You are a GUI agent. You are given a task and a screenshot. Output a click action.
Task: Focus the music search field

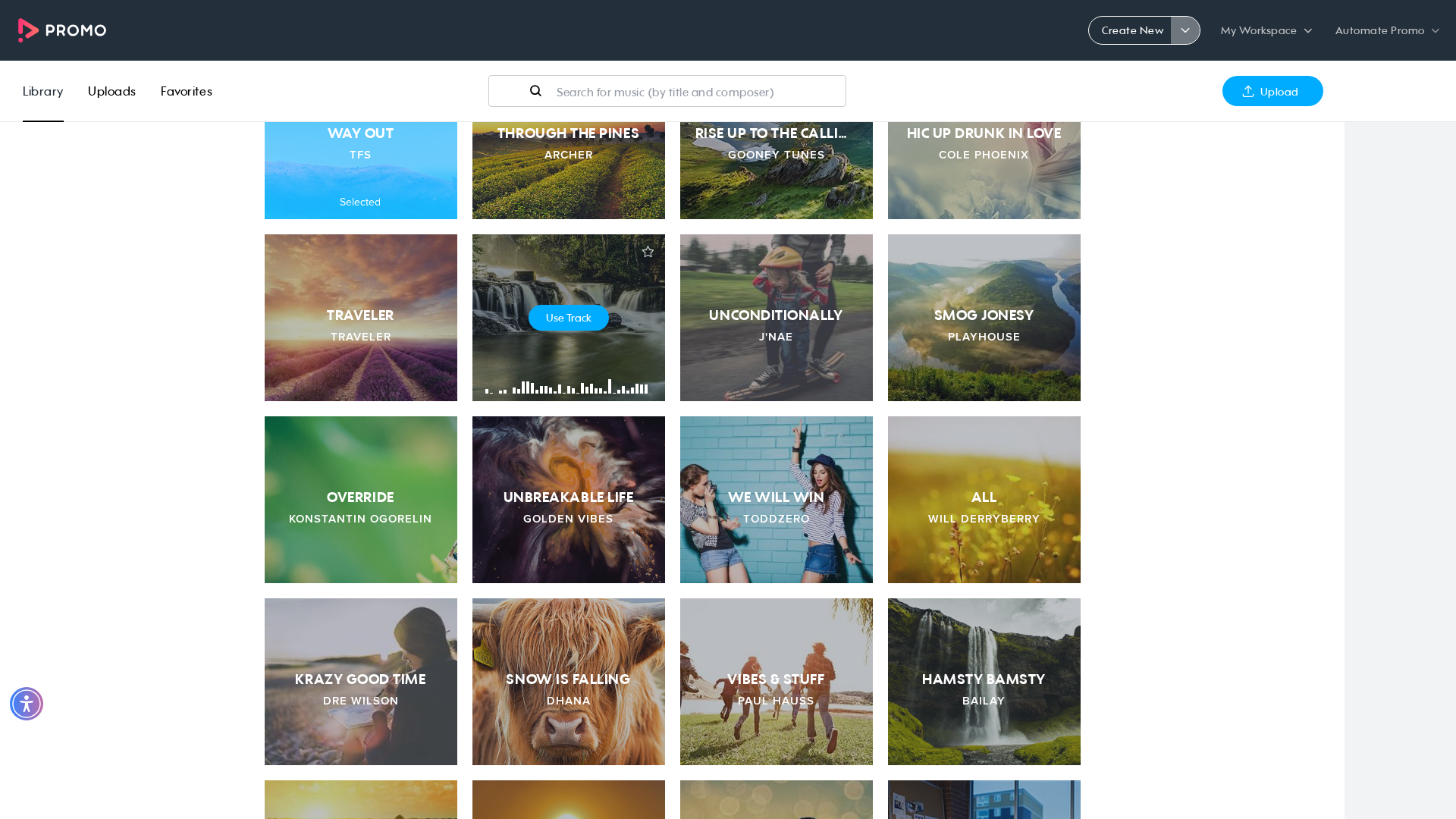pos(667,91)
